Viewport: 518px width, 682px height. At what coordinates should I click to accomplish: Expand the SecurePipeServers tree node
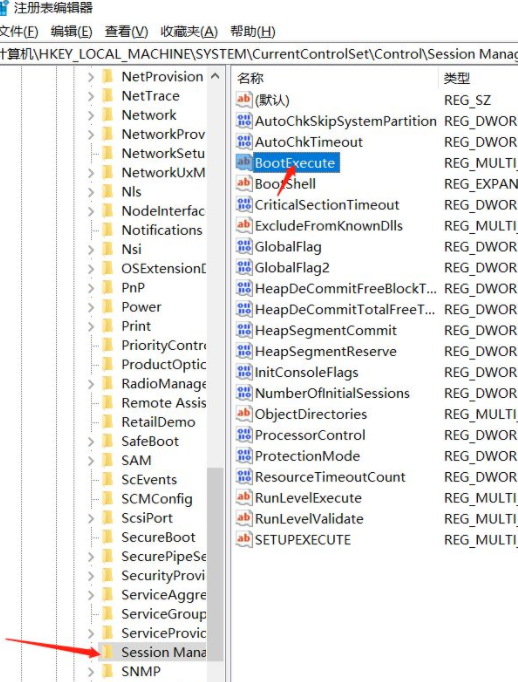[91, 556]
